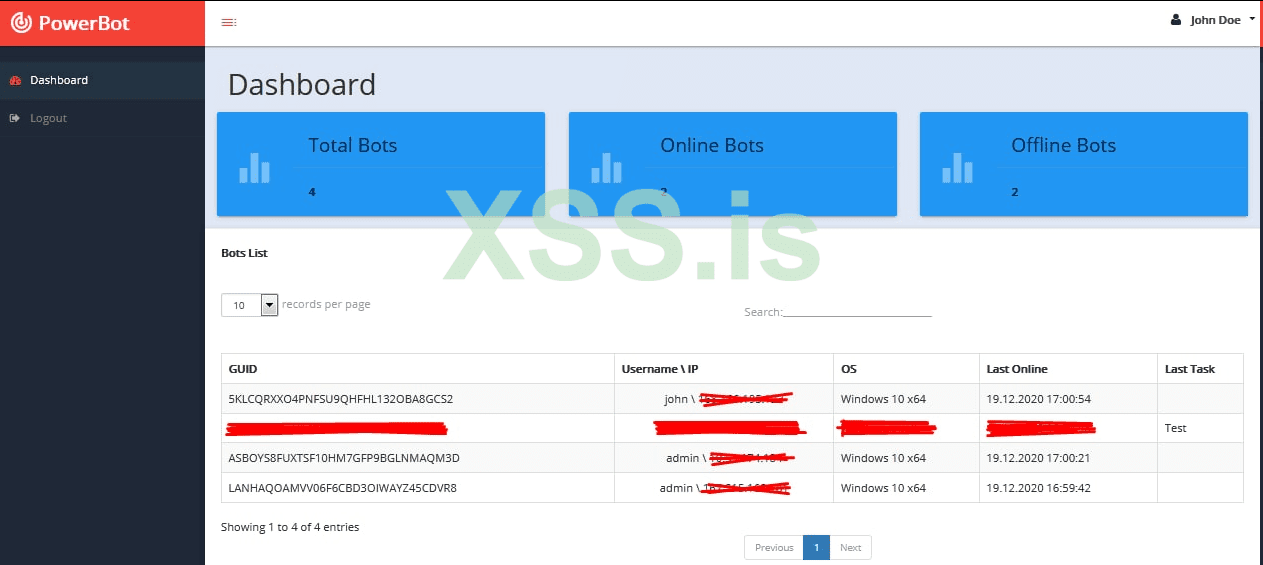Click GUID 5KLCQRXXO4PNFSU9QHFHL132OBA8GCS2
This screenshot has width=1263, height=565.
click(341, 399)
